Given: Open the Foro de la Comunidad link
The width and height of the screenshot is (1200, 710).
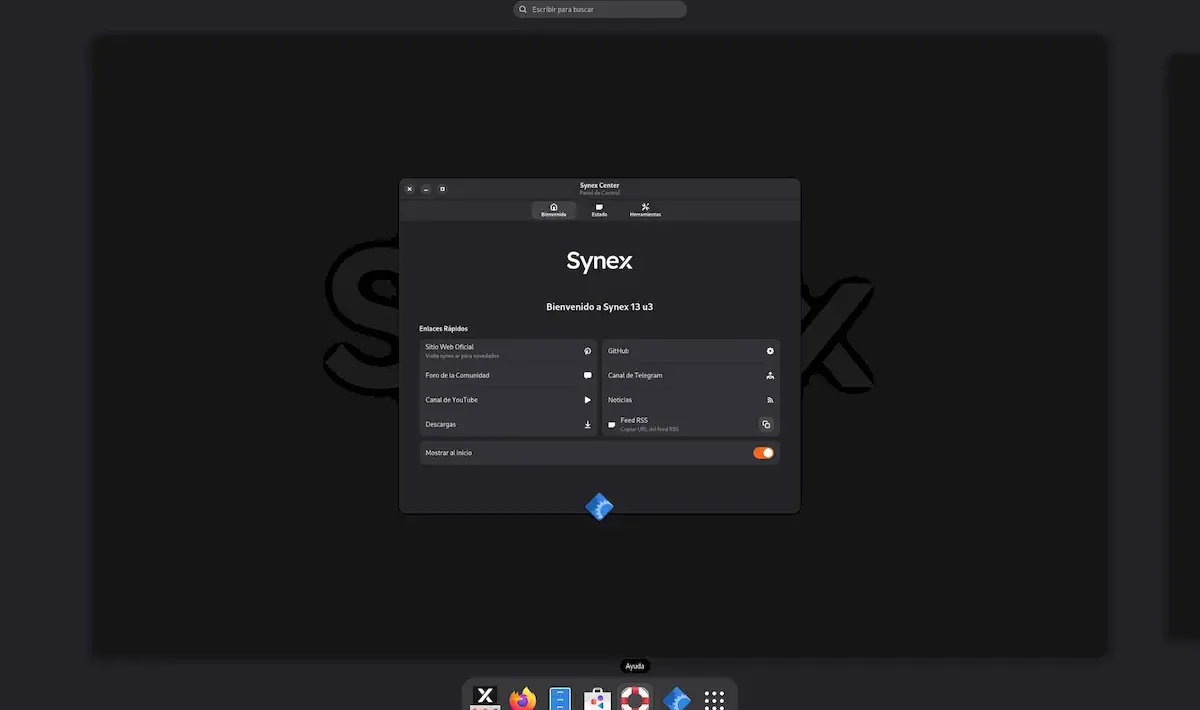Looking at the screenshot, I should 509,375.
